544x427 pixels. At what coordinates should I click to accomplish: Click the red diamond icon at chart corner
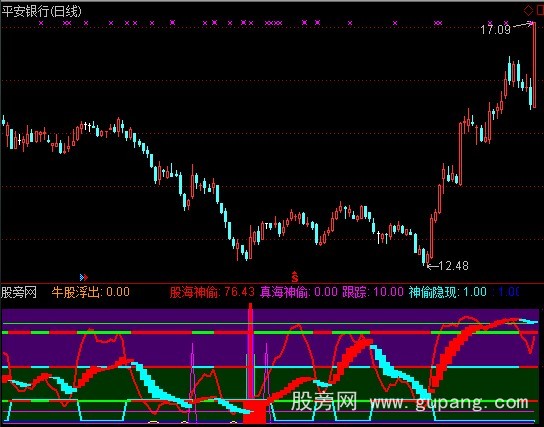528,11
